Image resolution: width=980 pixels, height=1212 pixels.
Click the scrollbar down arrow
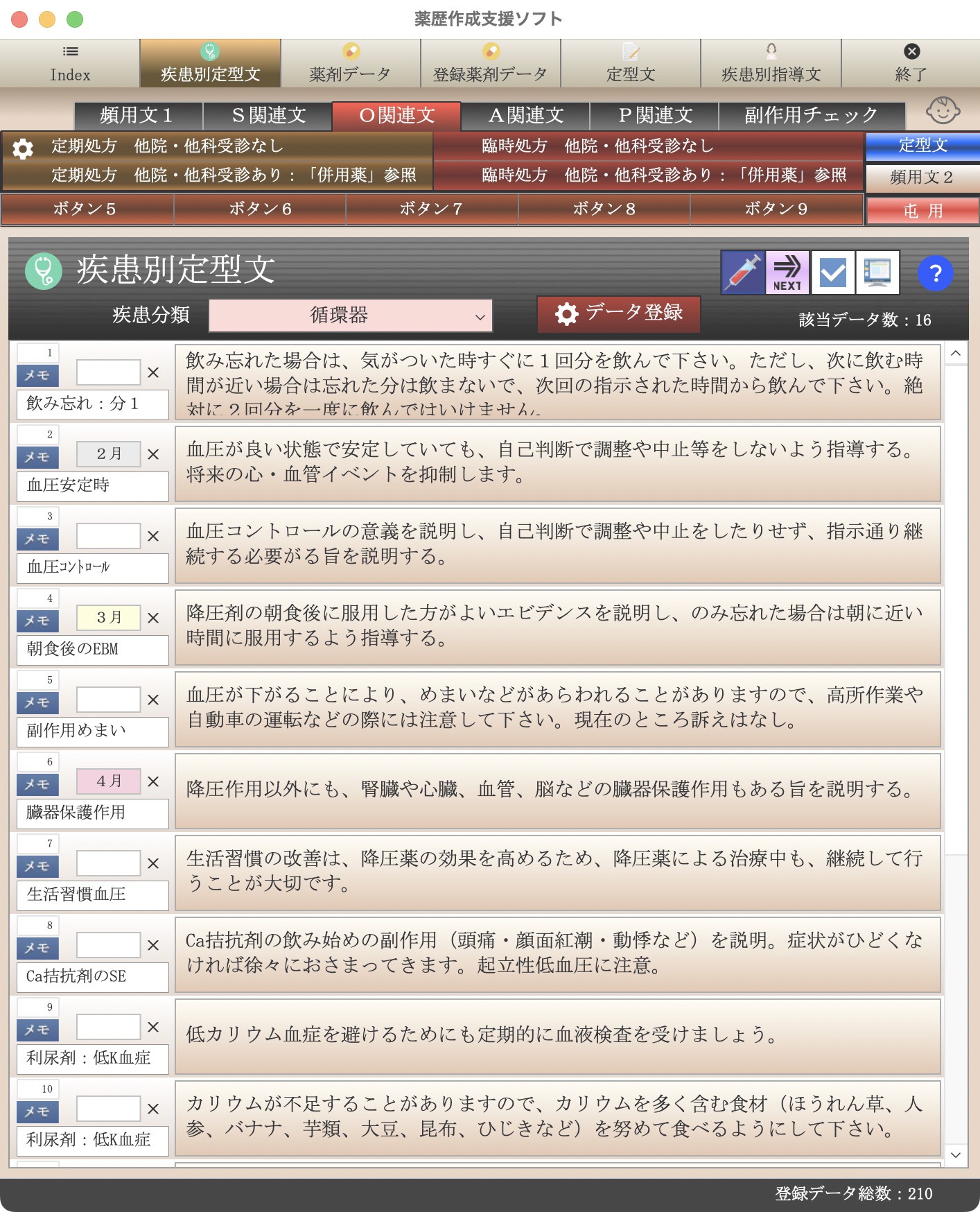[x=956, y=1154]
